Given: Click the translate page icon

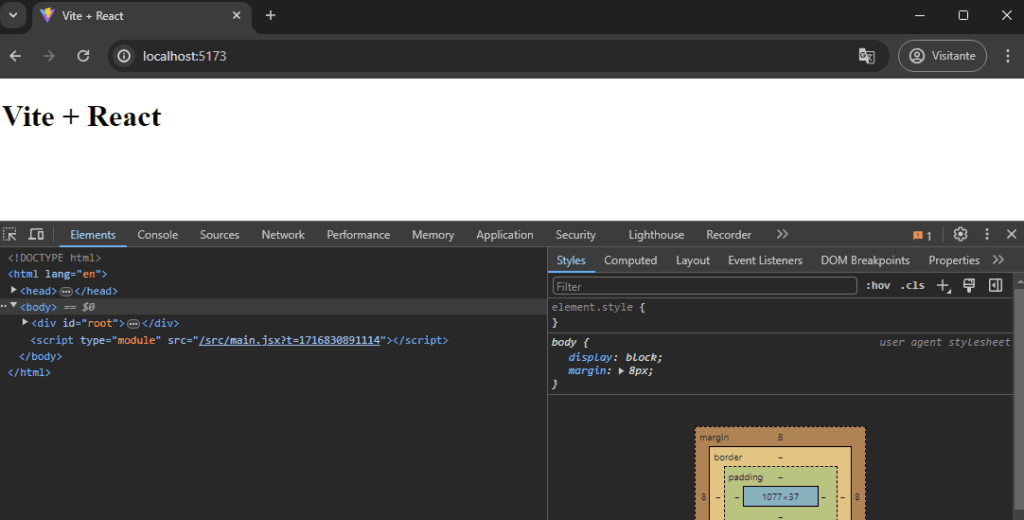Looking at the screenshot, I should point(866,56).
